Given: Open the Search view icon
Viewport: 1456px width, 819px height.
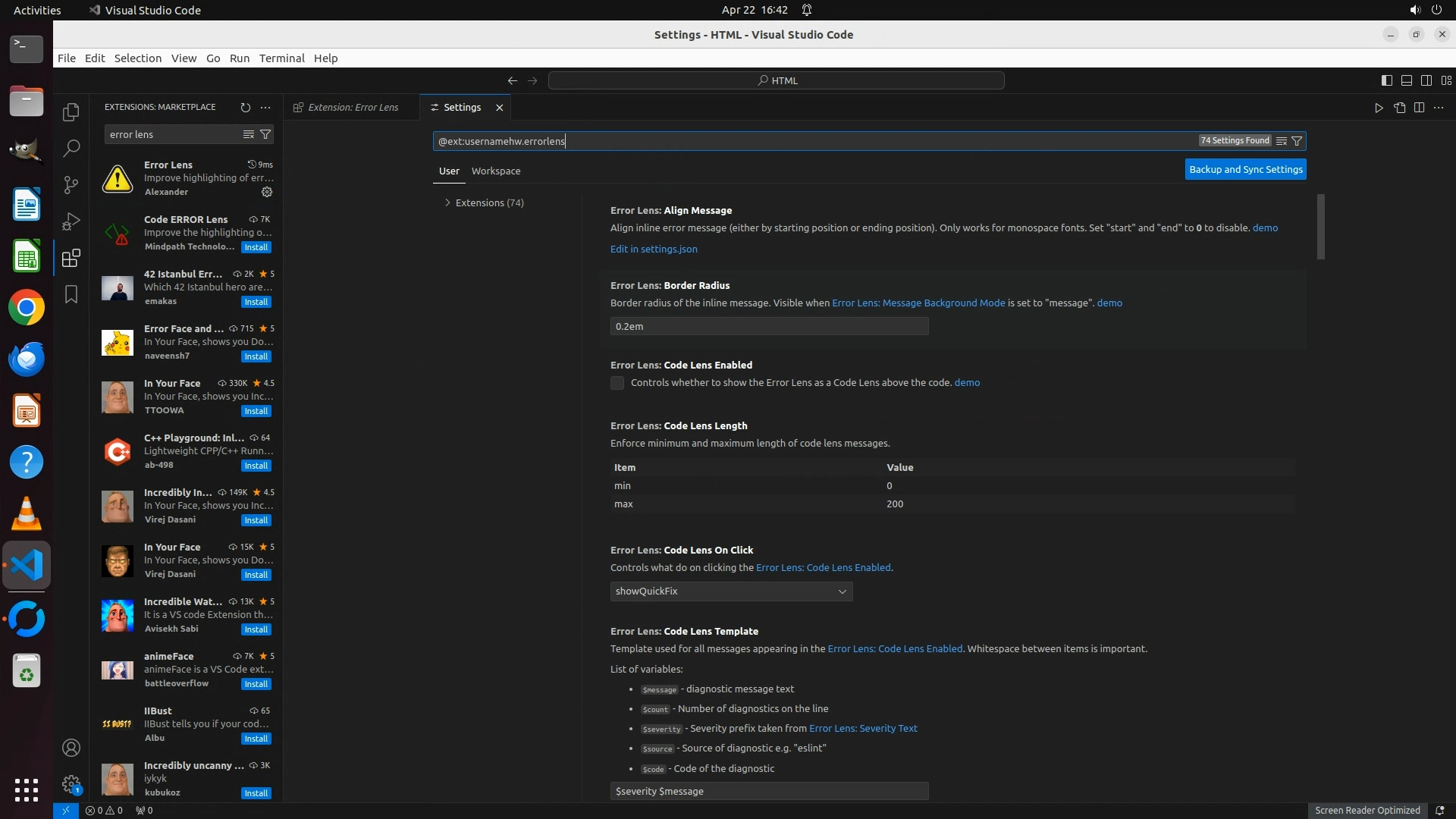Looking at the screenshot, I should [71, 148].
